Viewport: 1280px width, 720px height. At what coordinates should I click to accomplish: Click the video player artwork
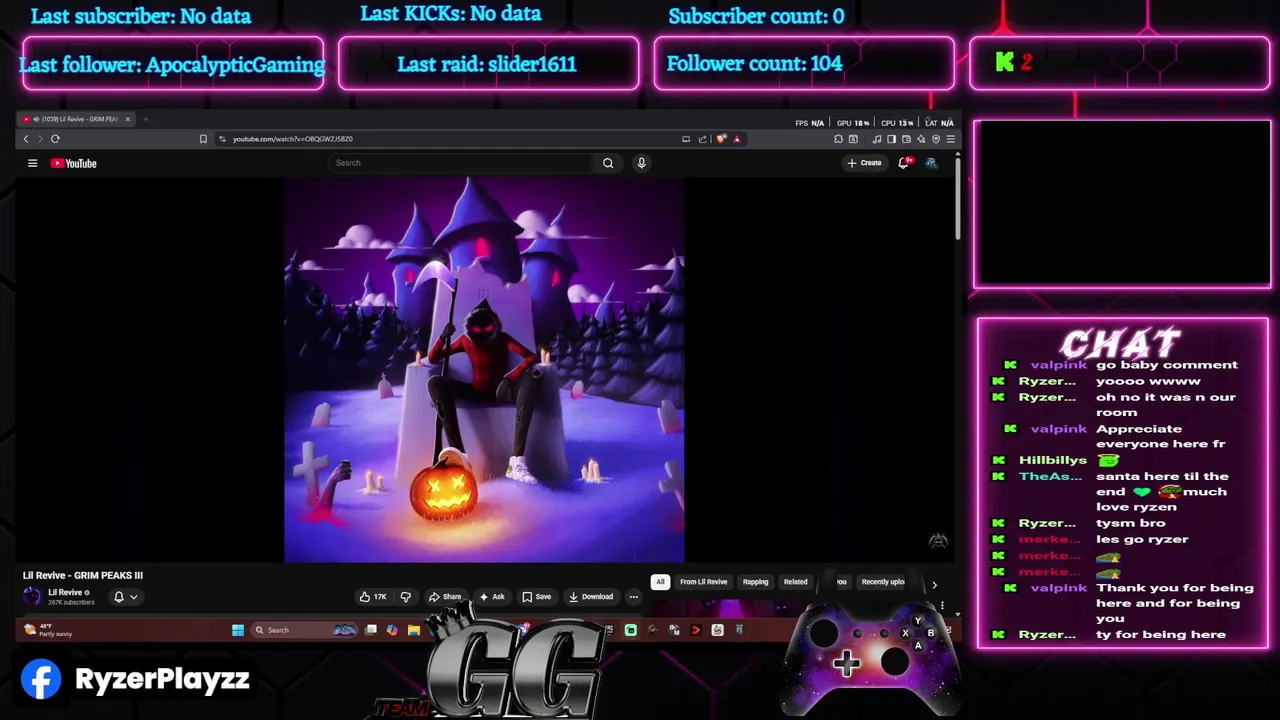pyautogui.click(x=484, y=370)
